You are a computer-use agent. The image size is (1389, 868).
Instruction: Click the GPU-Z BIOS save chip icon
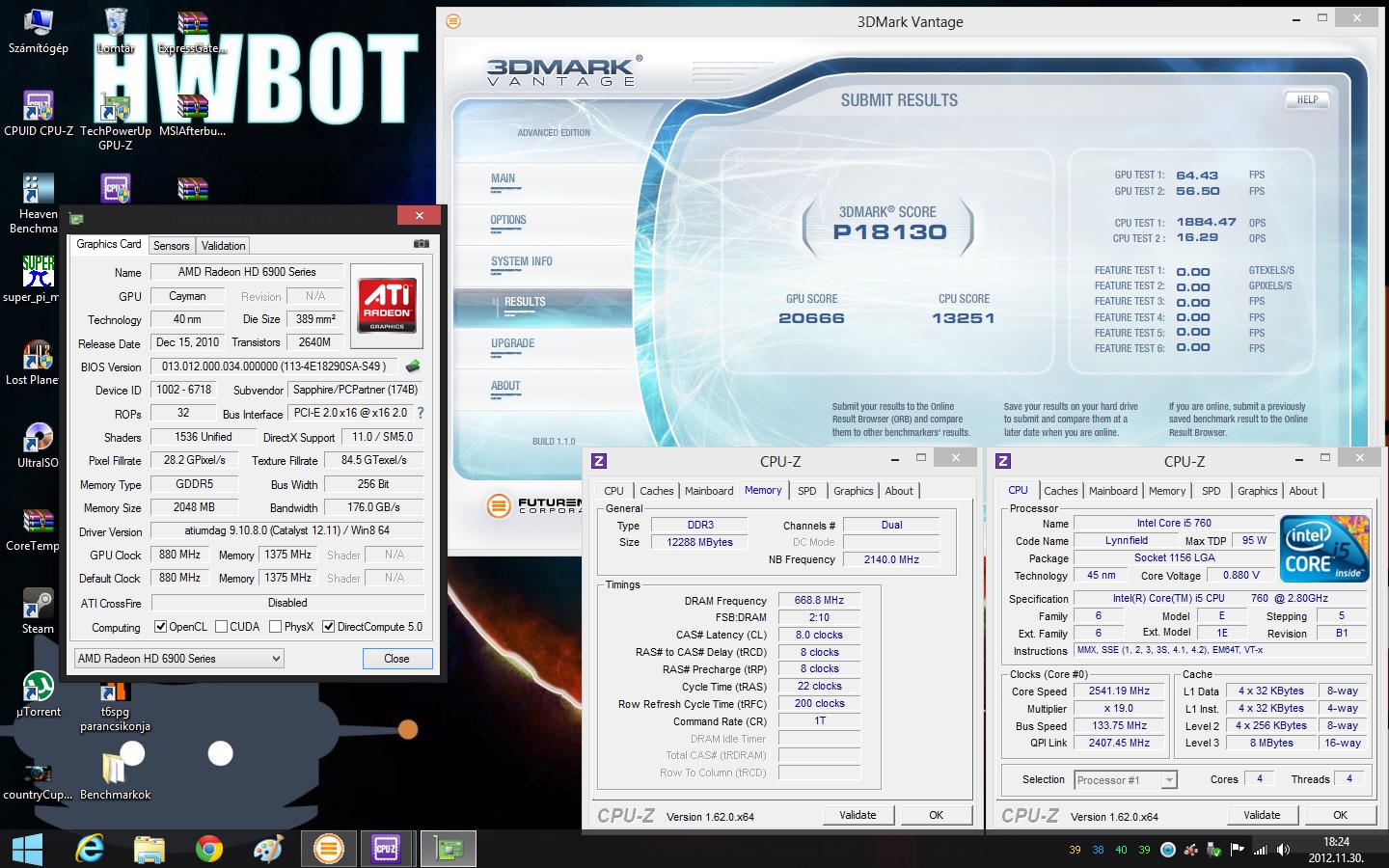click(413, 366)
